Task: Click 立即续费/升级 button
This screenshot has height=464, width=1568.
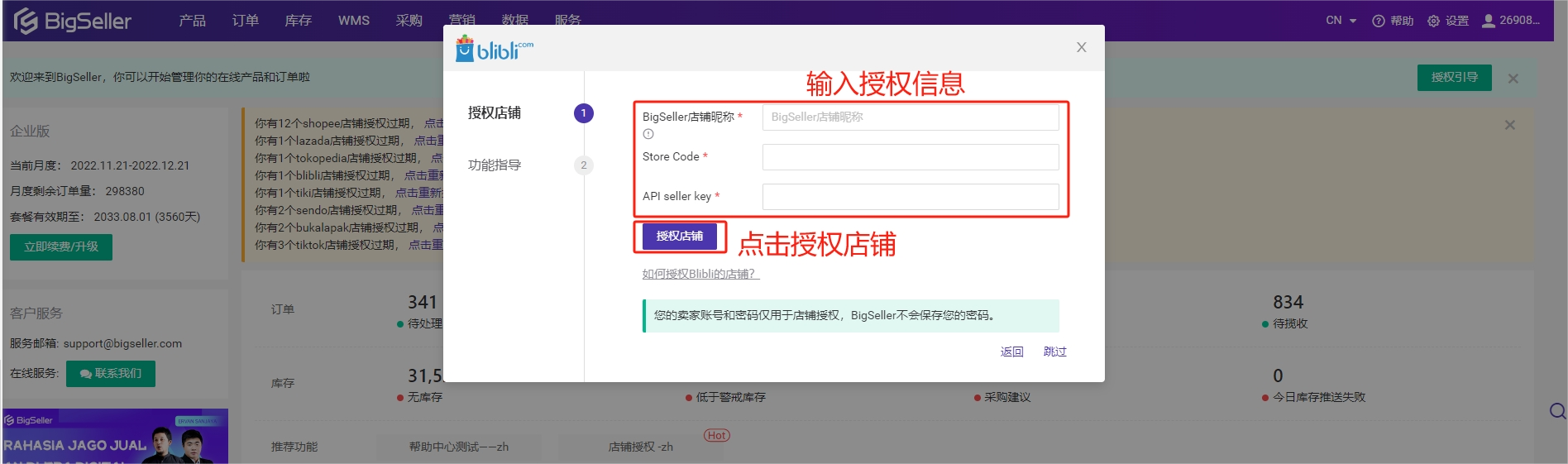Action: [61, 247]
